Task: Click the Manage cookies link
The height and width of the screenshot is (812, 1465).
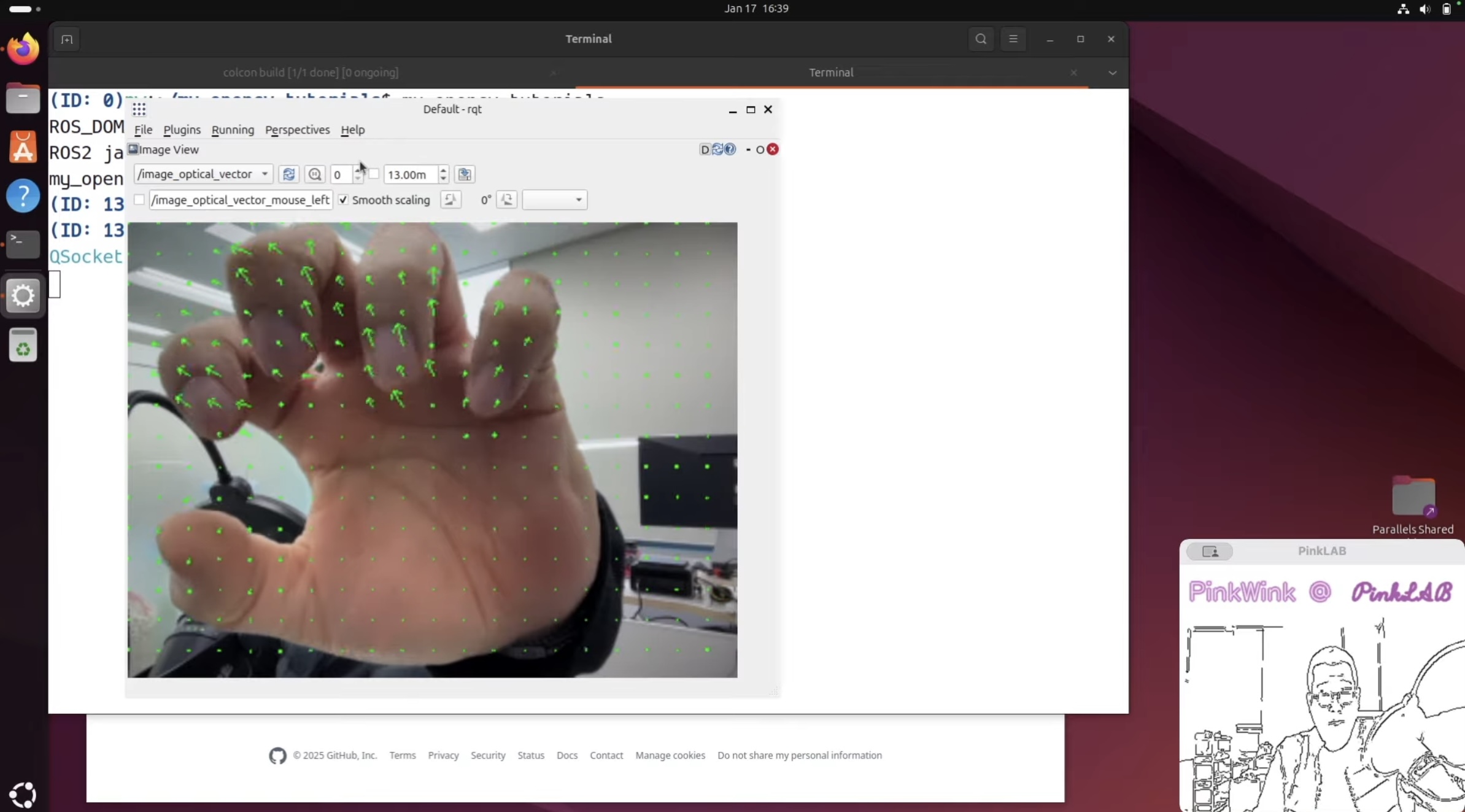Action: (x=670, y=755)
